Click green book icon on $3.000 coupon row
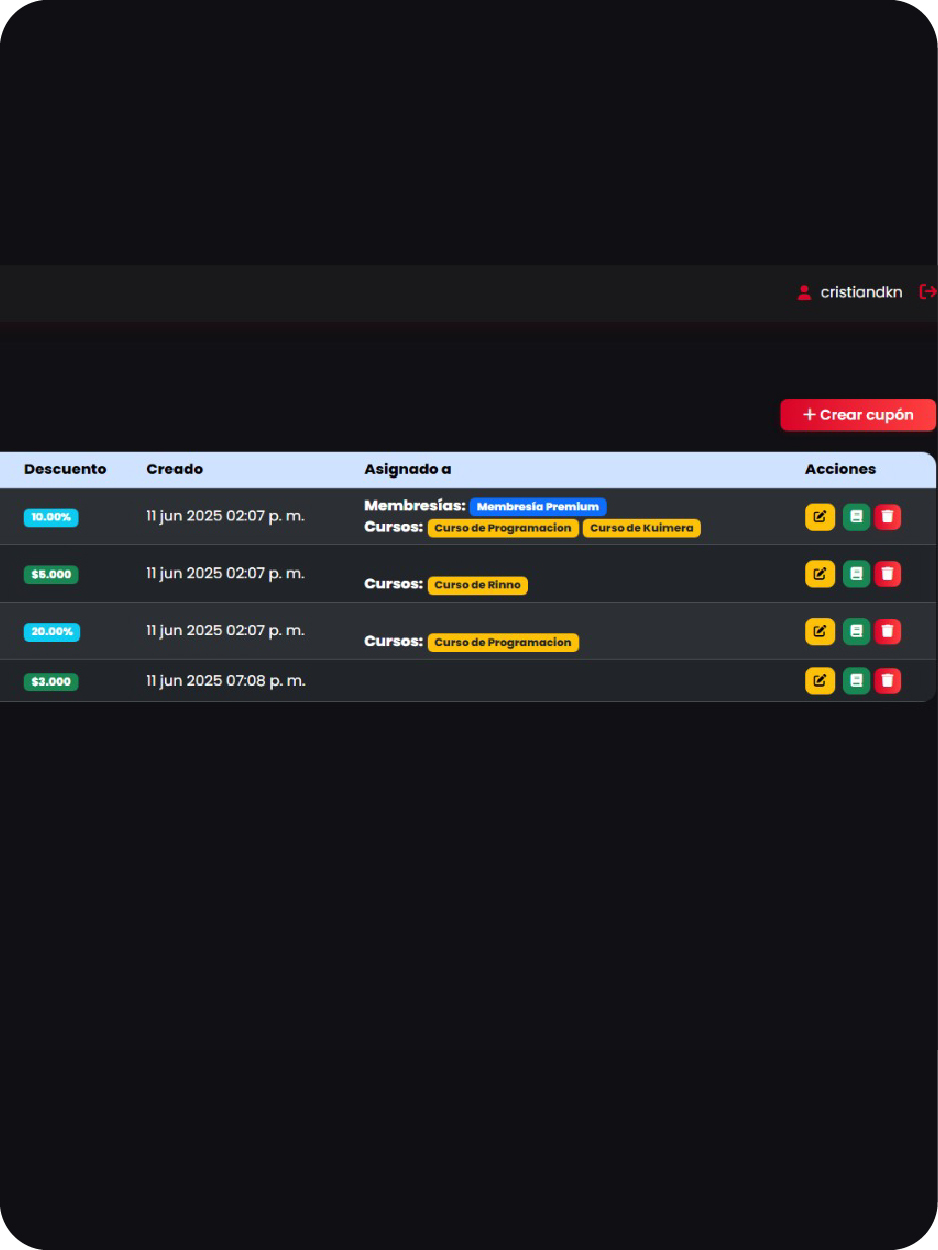The height and width of the screenshot is (1250, 938). point(856,681)
